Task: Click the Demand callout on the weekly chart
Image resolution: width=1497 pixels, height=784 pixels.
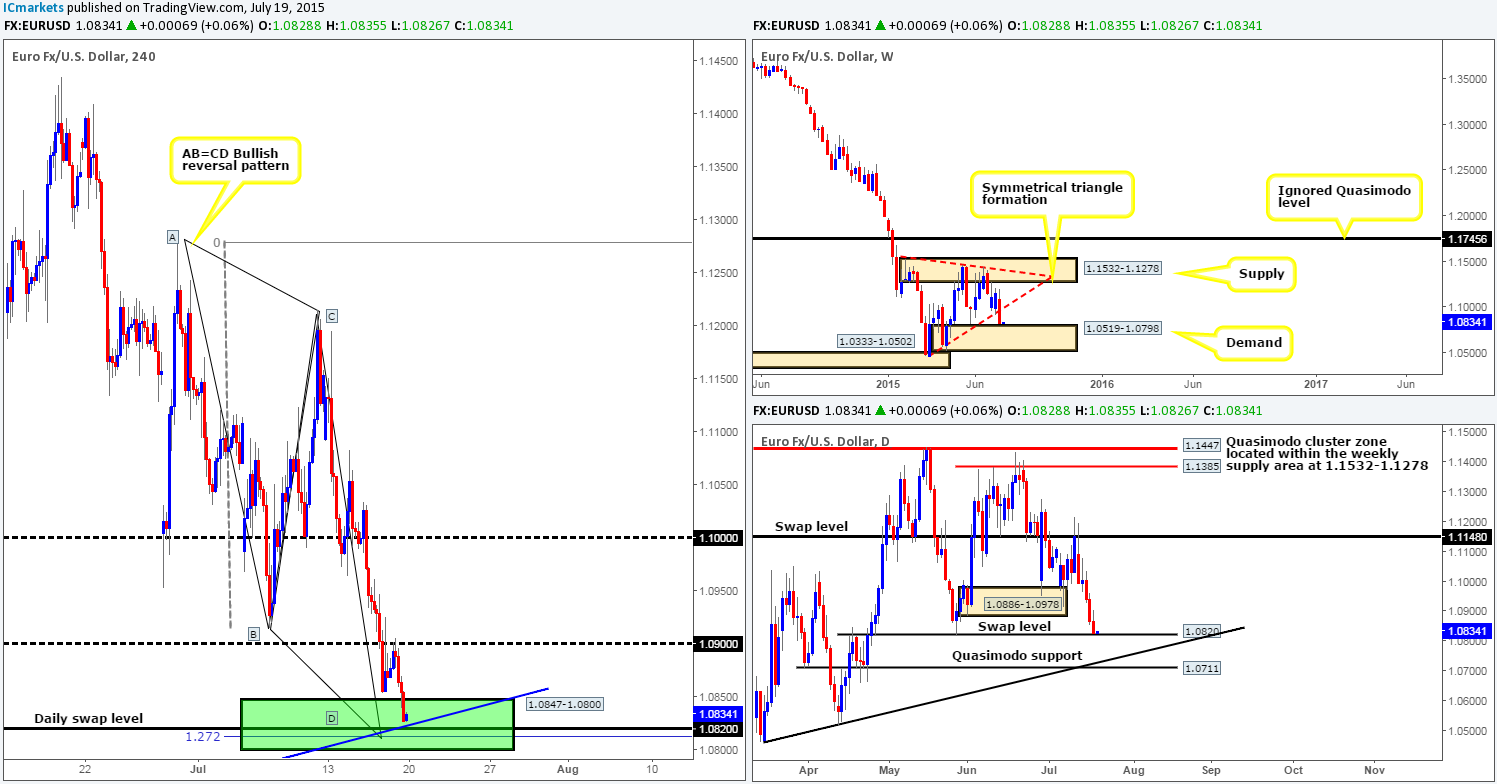Action: (1255, 343)
